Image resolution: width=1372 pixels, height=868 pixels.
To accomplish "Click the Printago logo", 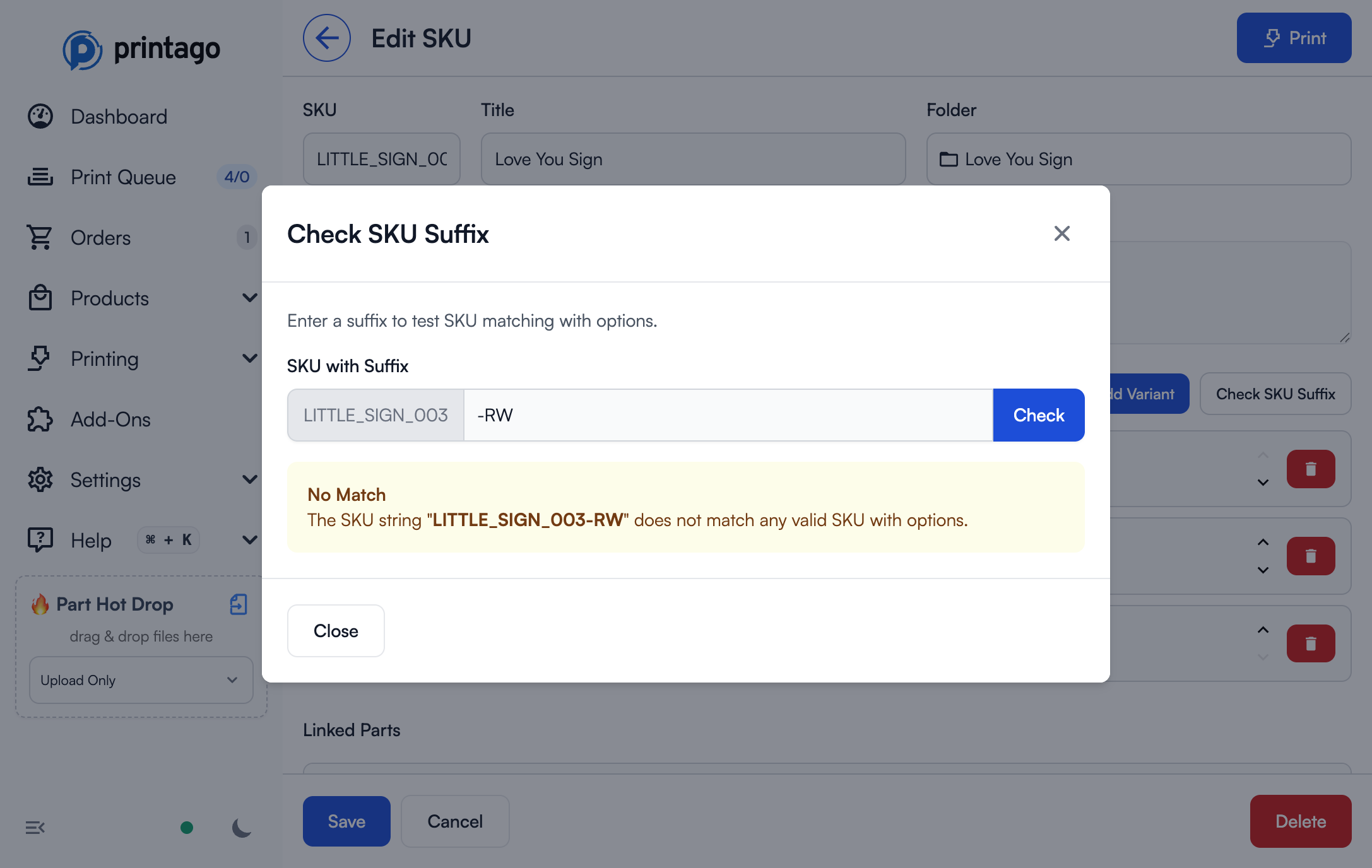I will pyautogui.click(x=141, y=48).
